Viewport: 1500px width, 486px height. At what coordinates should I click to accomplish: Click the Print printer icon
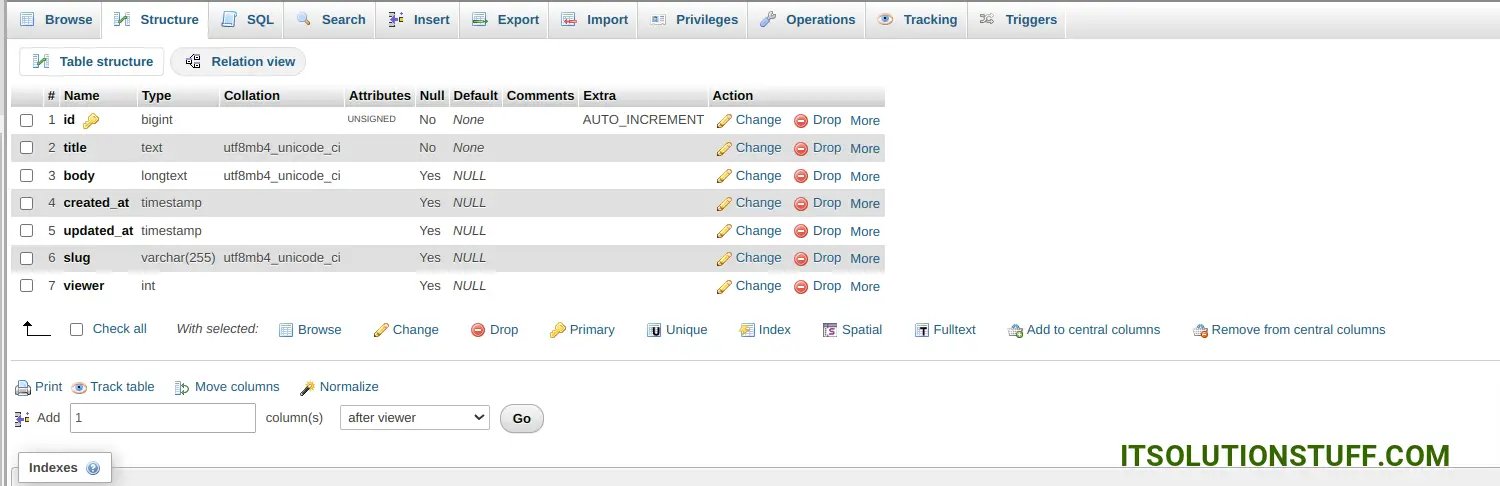(23, 388)
